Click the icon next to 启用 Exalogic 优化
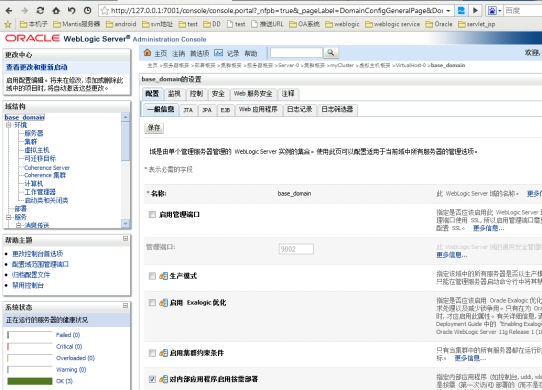Screen dimensions: 542x390 click(x=163, y=303)
